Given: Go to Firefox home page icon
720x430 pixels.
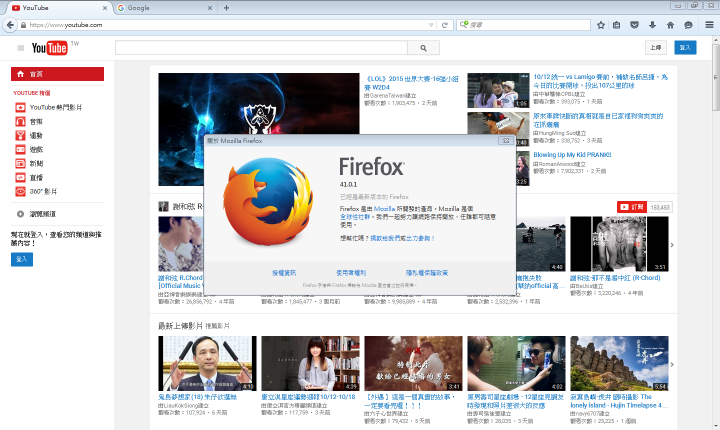Looking at the screenshot, I should [670, 25].
